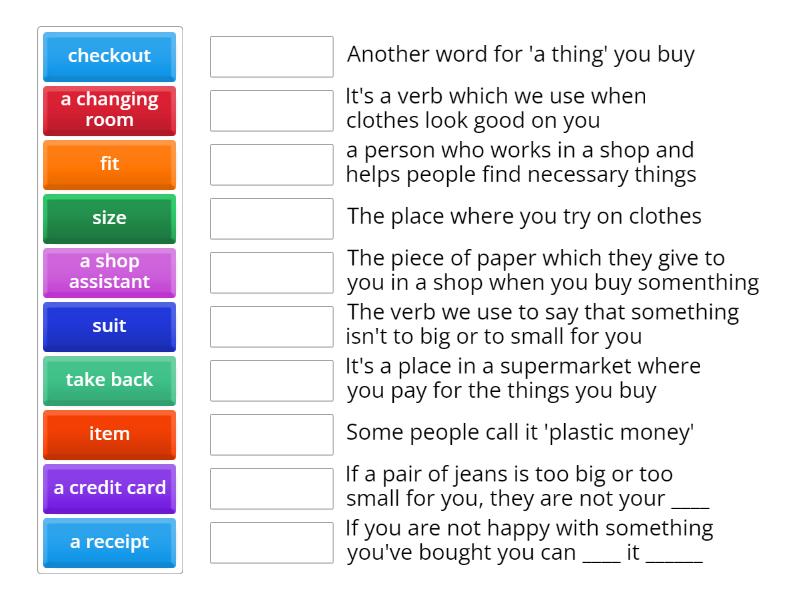
Task: Click answer box next to 'piece of paper' definition
Action: 271,272
